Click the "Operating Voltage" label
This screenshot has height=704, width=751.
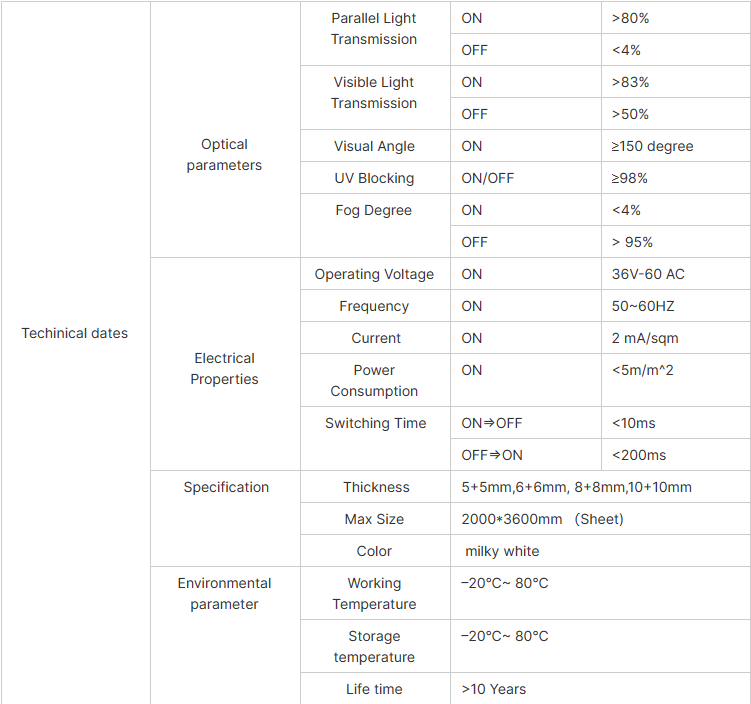pyautogui.click(x=374, y=274)
